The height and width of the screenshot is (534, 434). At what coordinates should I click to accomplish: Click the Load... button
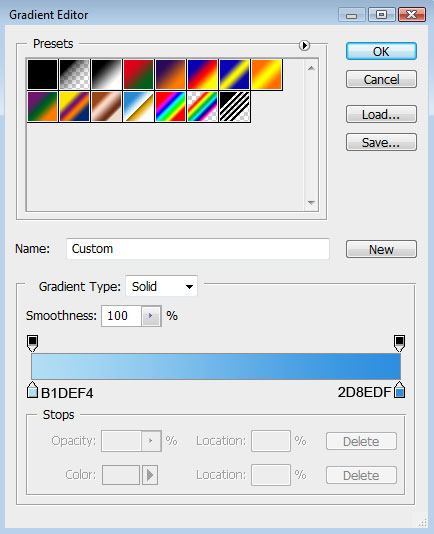(381, 114)
